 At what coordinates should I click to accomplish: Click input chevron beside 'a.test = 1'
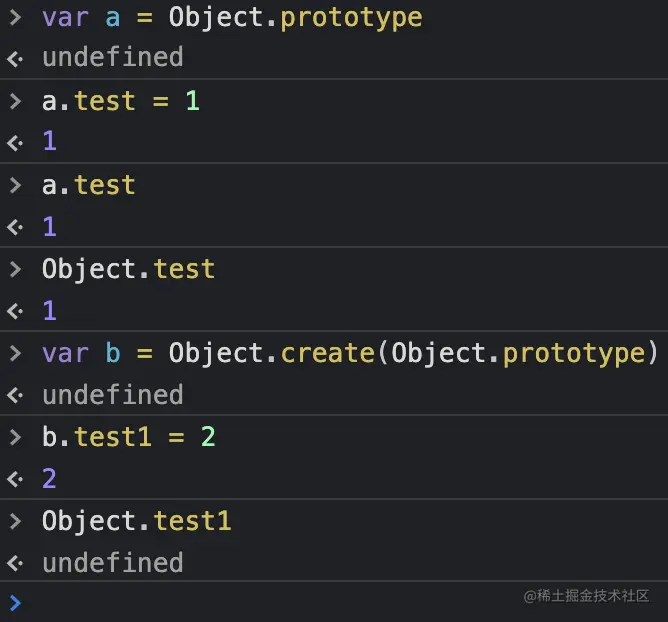(x=15, y=101)
